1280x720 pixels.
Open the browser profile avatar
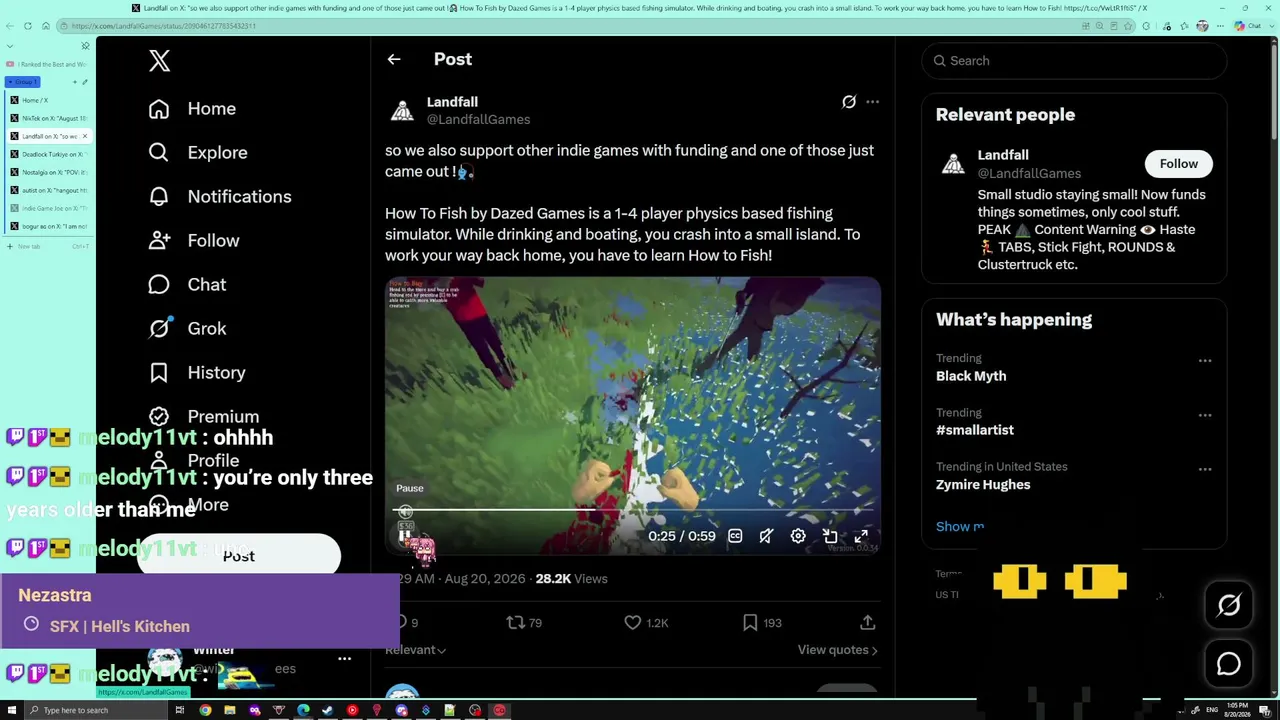(x=1202, y=26)
